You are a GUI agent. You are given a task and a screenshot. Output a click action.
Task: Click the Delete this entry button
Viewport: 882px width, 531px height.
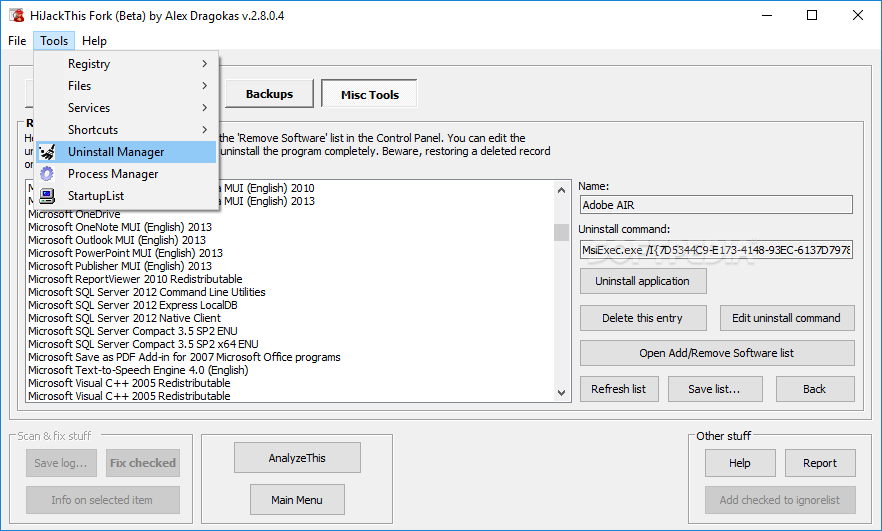coord(643,318)
